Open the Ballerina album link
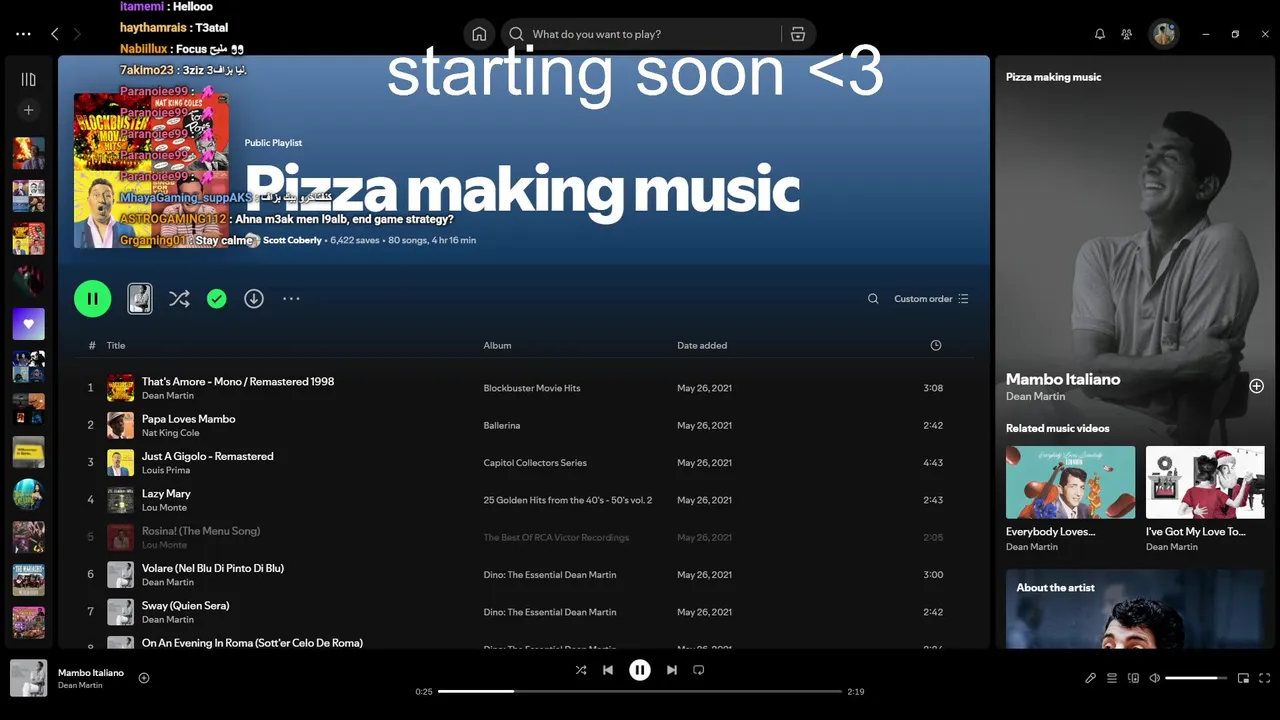1280x720 pixels. coord(502,425)
